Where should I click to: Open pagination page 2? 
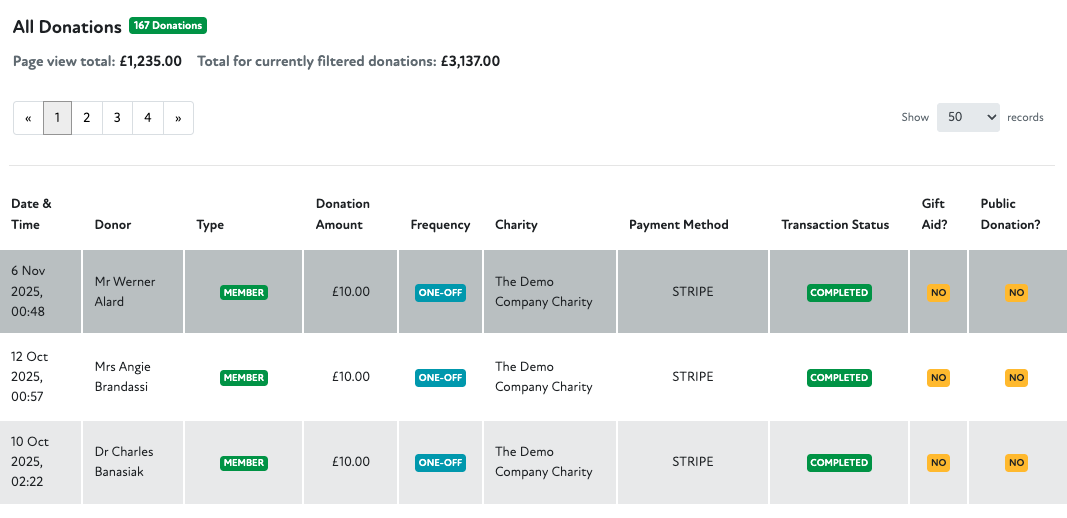[x=87, y=118]
